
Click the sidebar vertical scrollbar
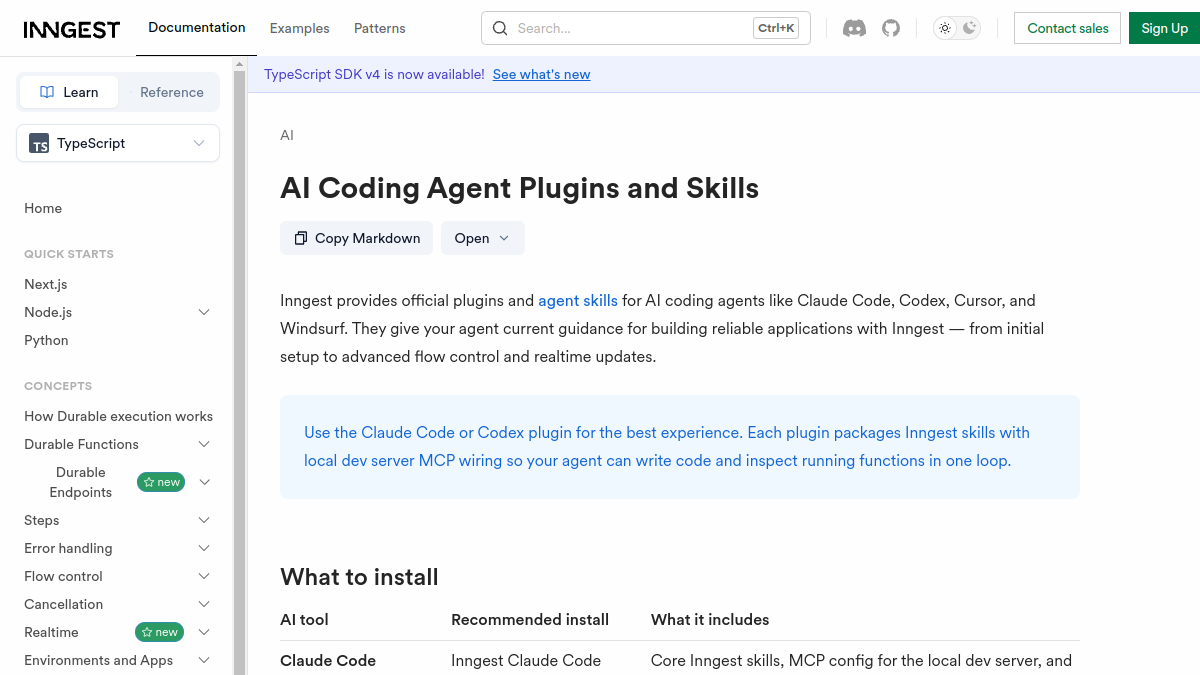(239, 365)
